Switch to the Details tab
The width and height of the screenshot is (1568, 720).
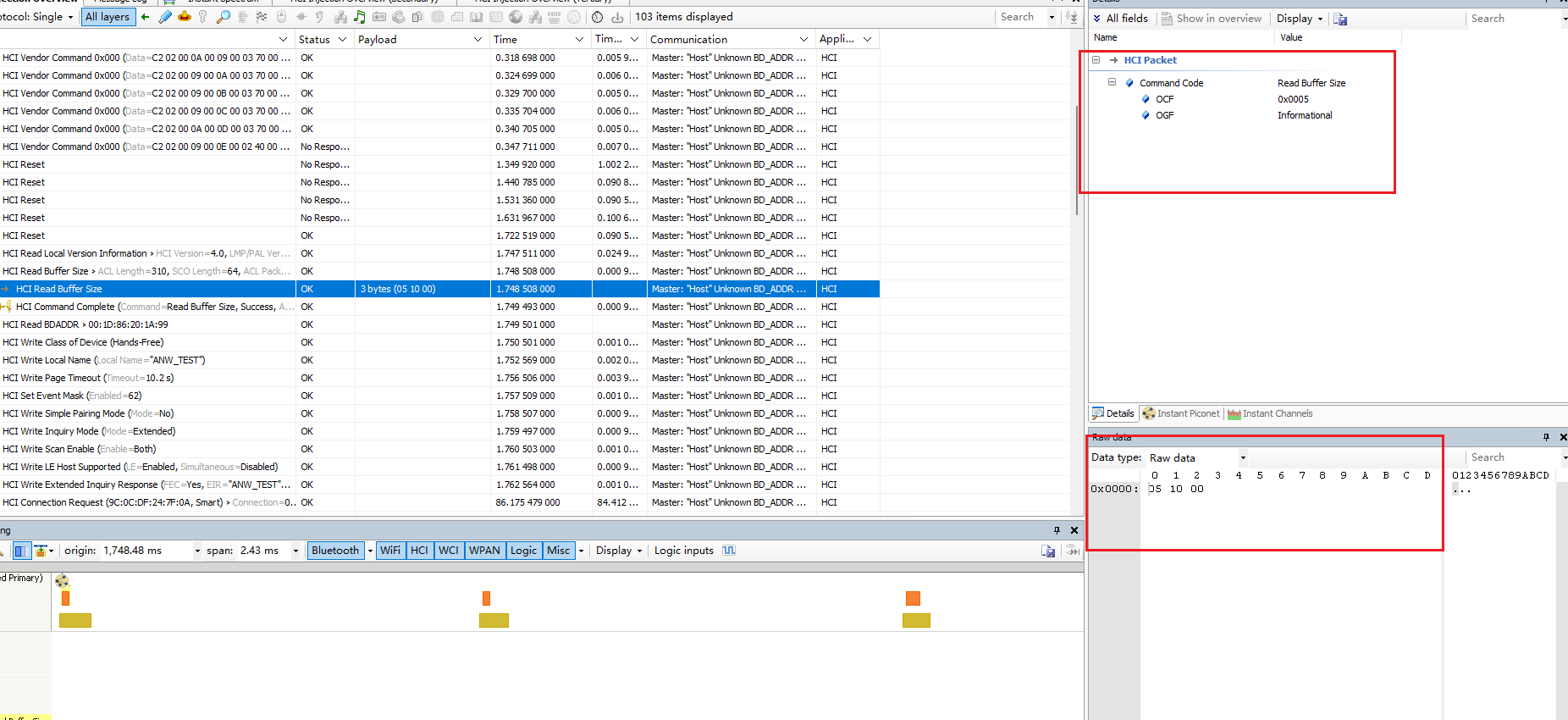point(1113,413)
